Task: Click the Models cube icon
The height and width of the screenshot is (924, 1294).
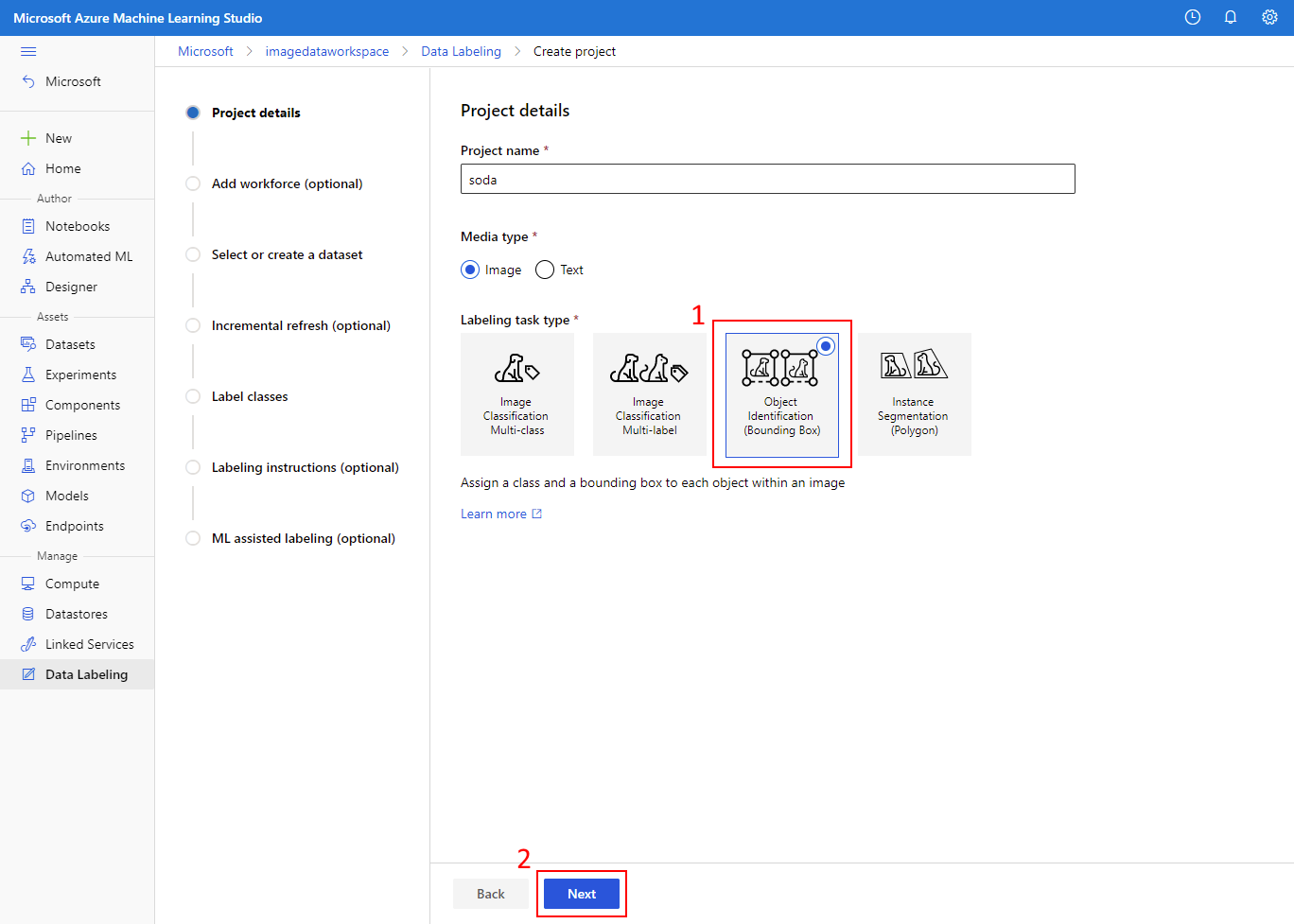Action: pos(28,496)
